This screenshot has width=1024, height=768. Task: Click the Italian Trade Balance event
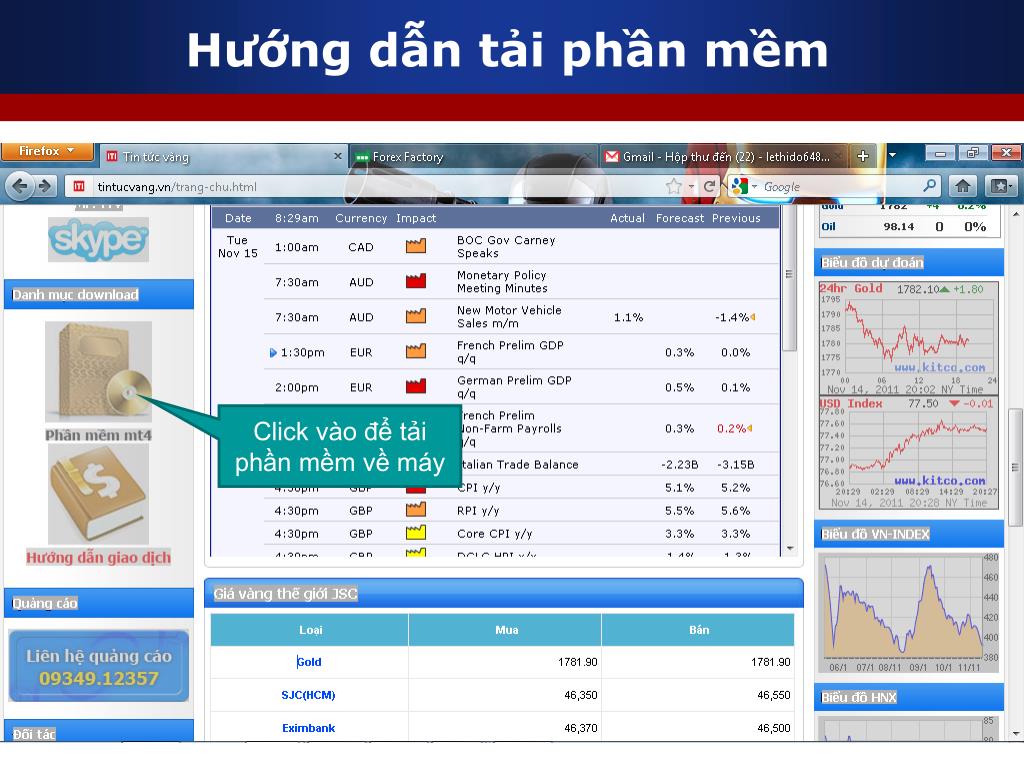tap(518, 464)
